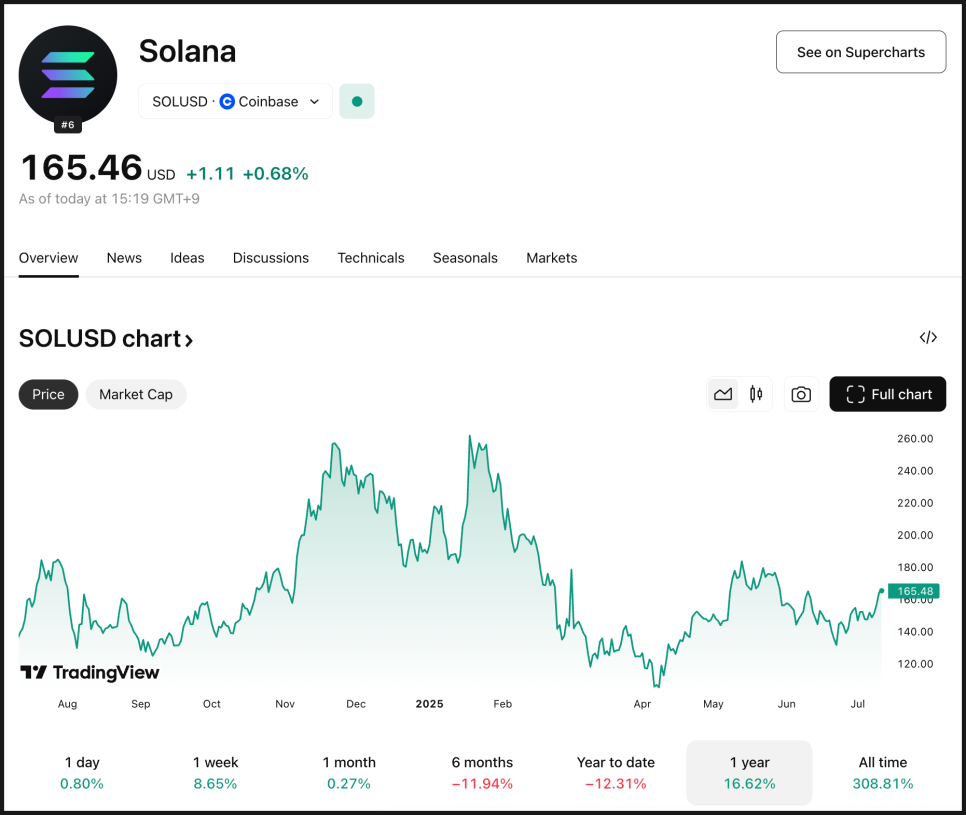Choose the All time range option
This screenshot has width=966, height=815.
point(882,772)
